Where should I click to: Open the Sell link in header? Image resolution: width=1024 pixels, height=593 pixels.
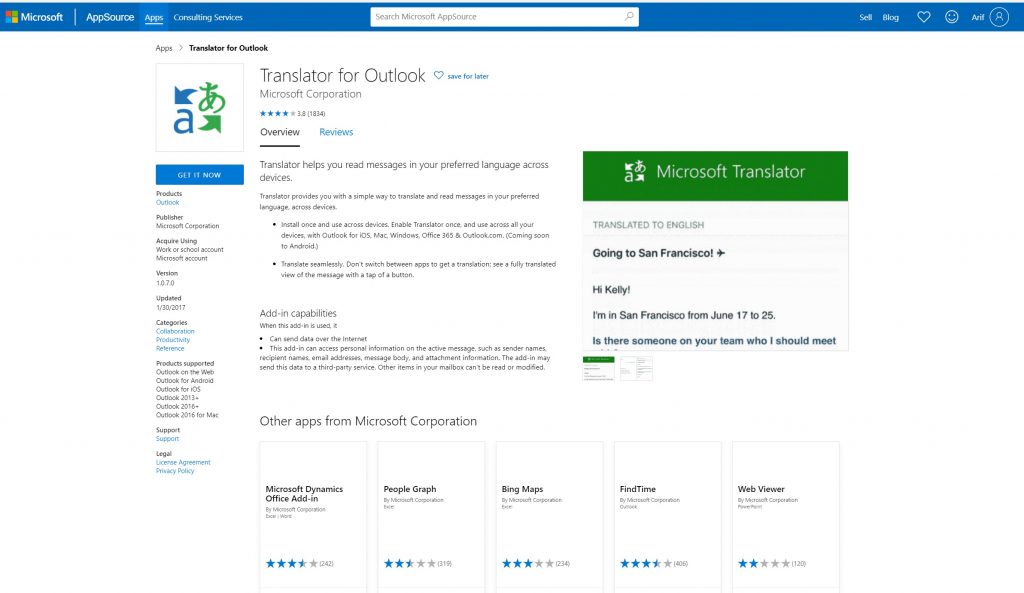(865, 18)
